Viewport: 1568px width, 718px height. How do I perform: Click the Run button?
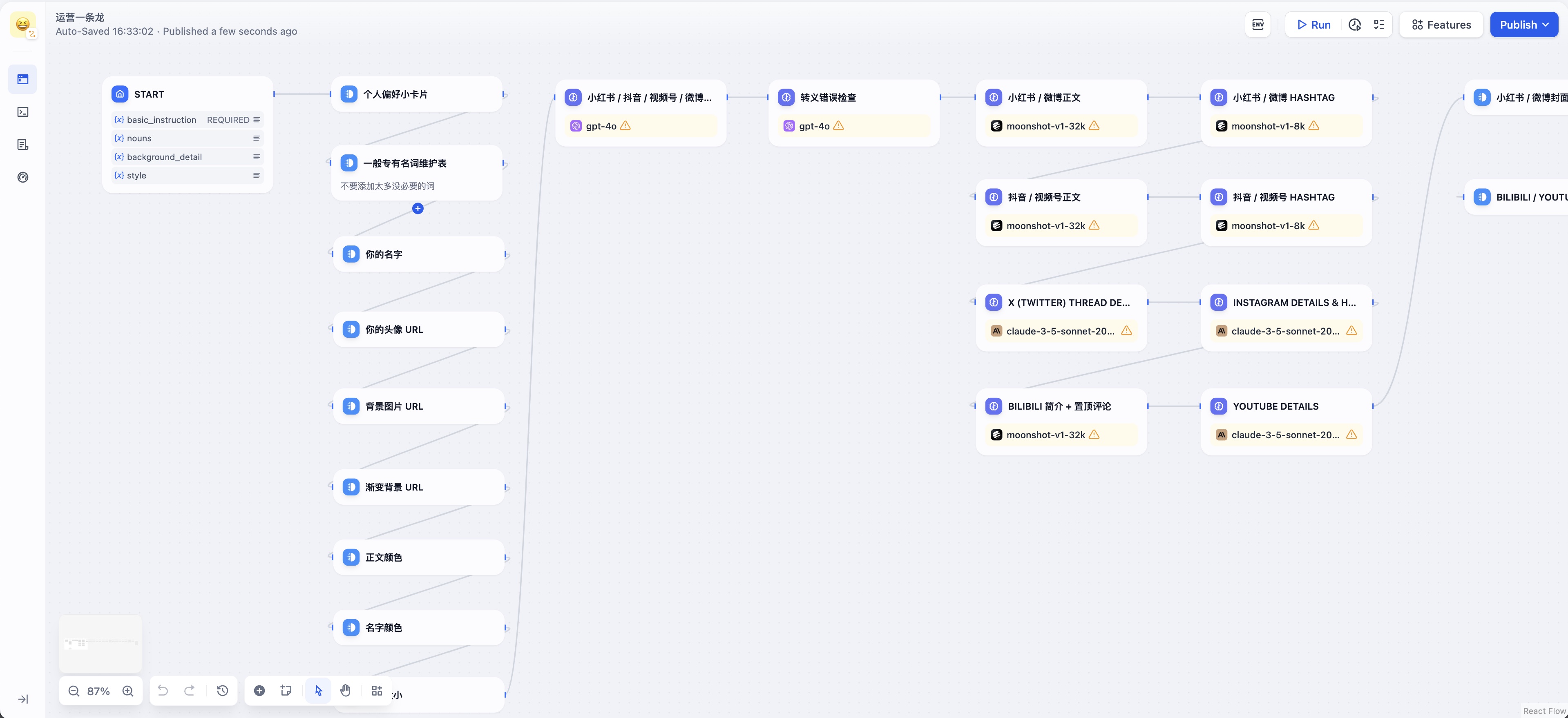[x=1313, y=25]
